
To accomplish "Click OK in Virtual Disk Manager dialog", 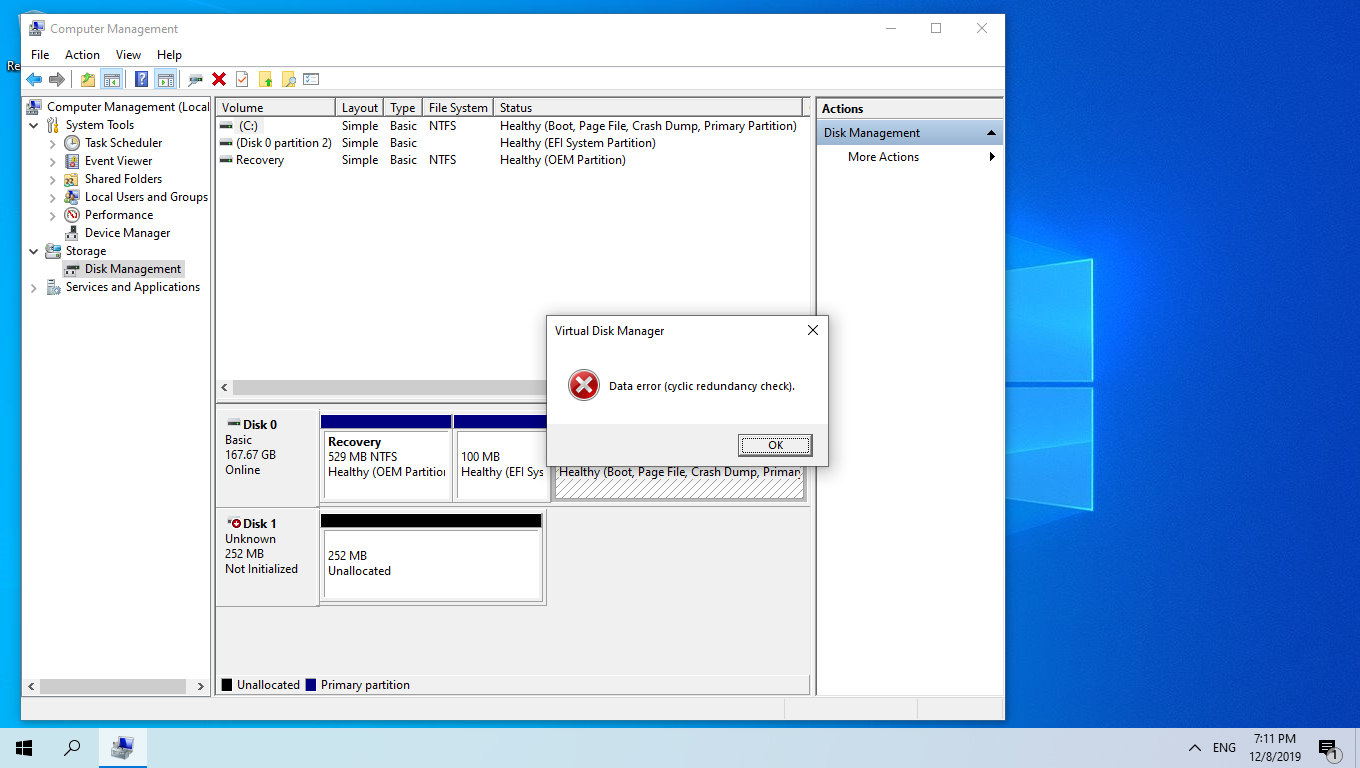I will (x=775, y=445).
